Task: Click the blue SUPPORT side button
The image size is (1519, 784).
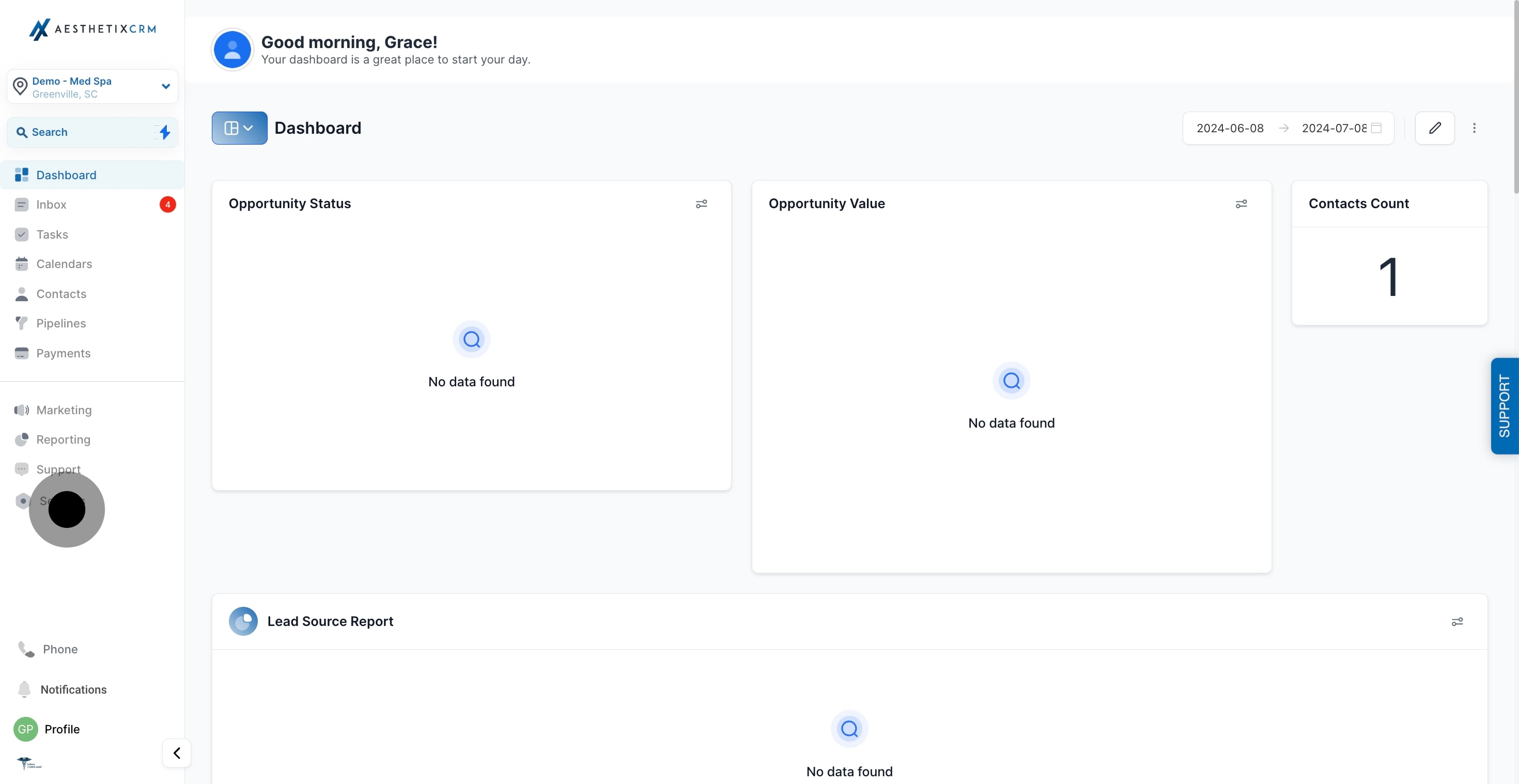Action: (x=1504, y=405)
